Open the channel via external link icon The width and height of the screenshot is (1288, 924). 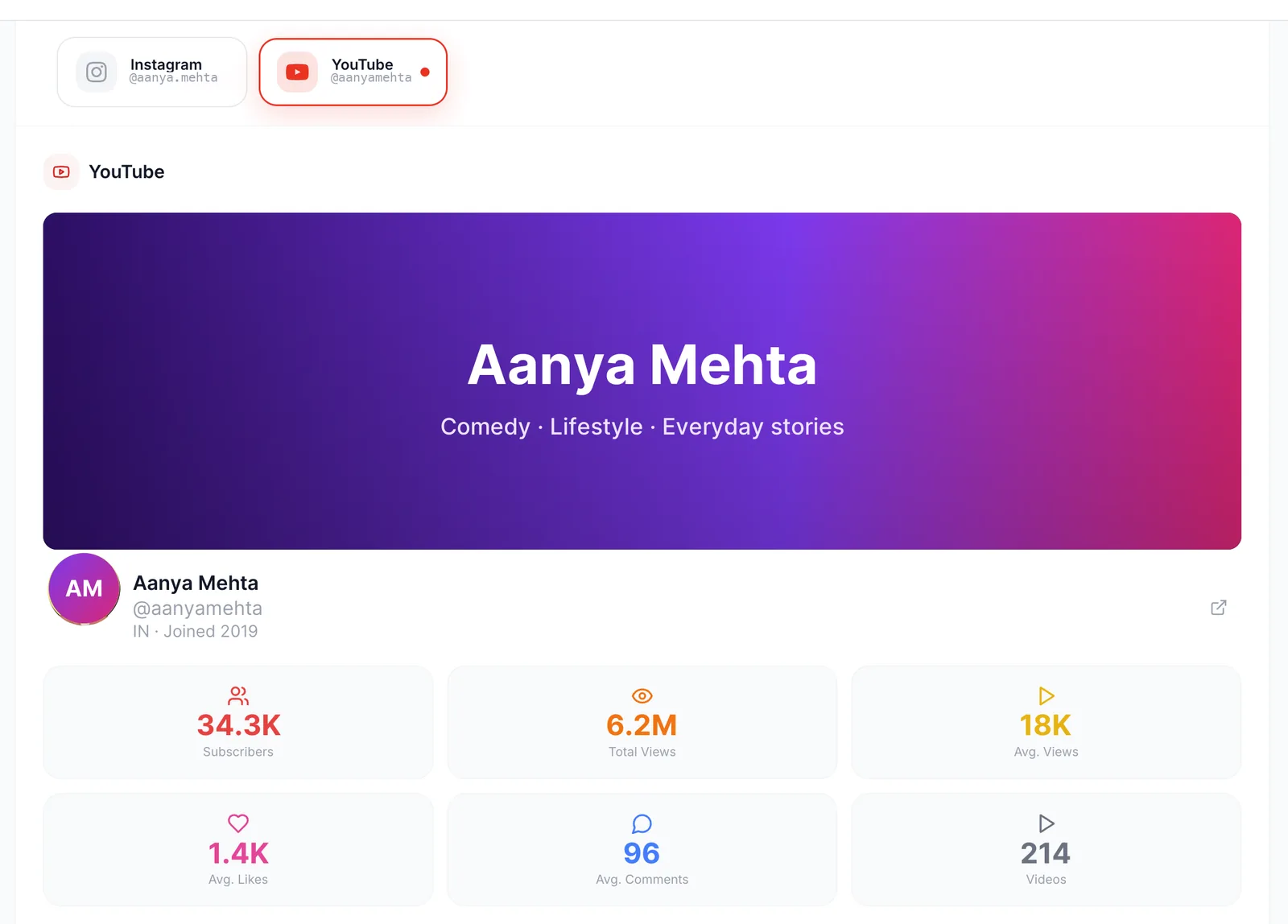tap(1219, 608)
